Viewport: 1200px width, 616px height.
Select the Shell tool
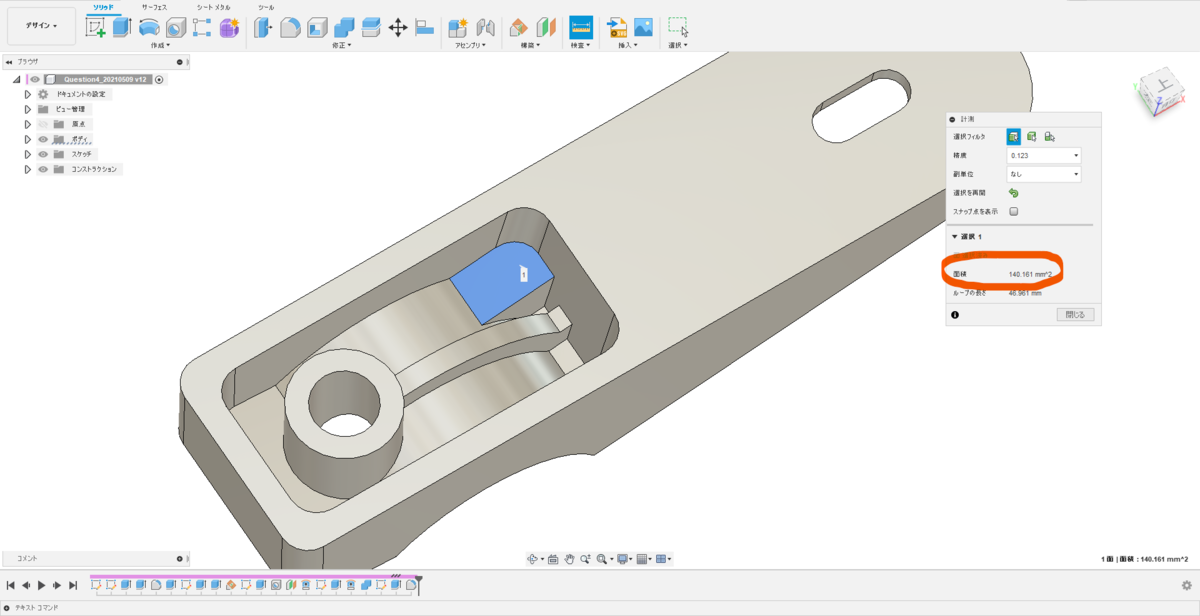coord(317,28)
